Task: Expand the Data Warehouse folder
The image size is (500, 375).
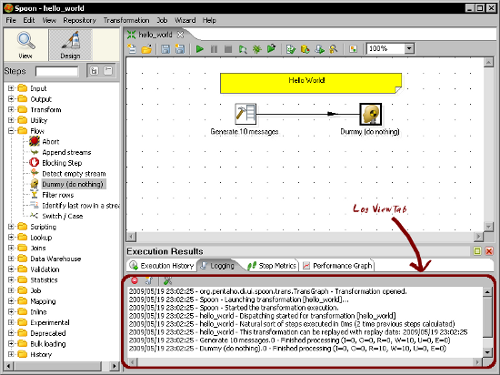Action: coord(11,259)
